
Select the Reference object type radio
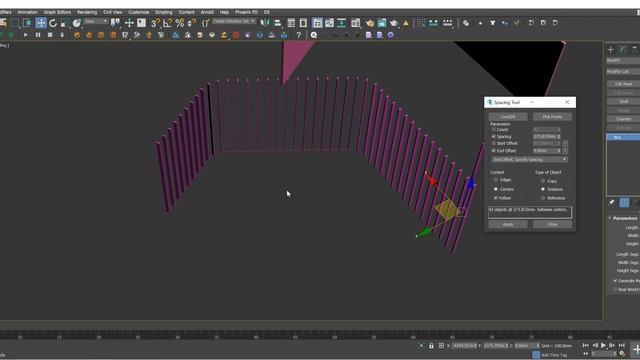coord(543,198)
